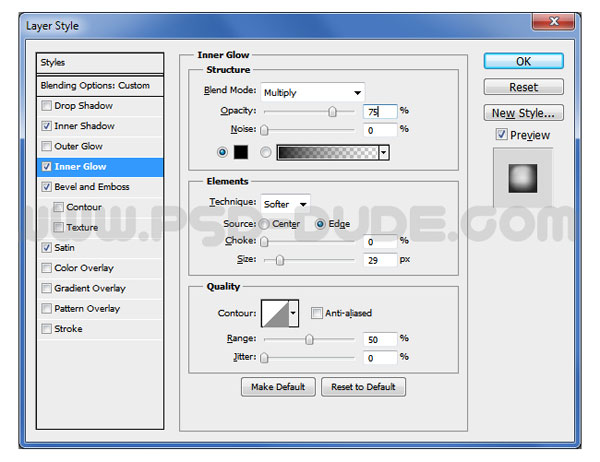
Task: Open the gradient picker dropdown arrow
Action: coord(384,153)
